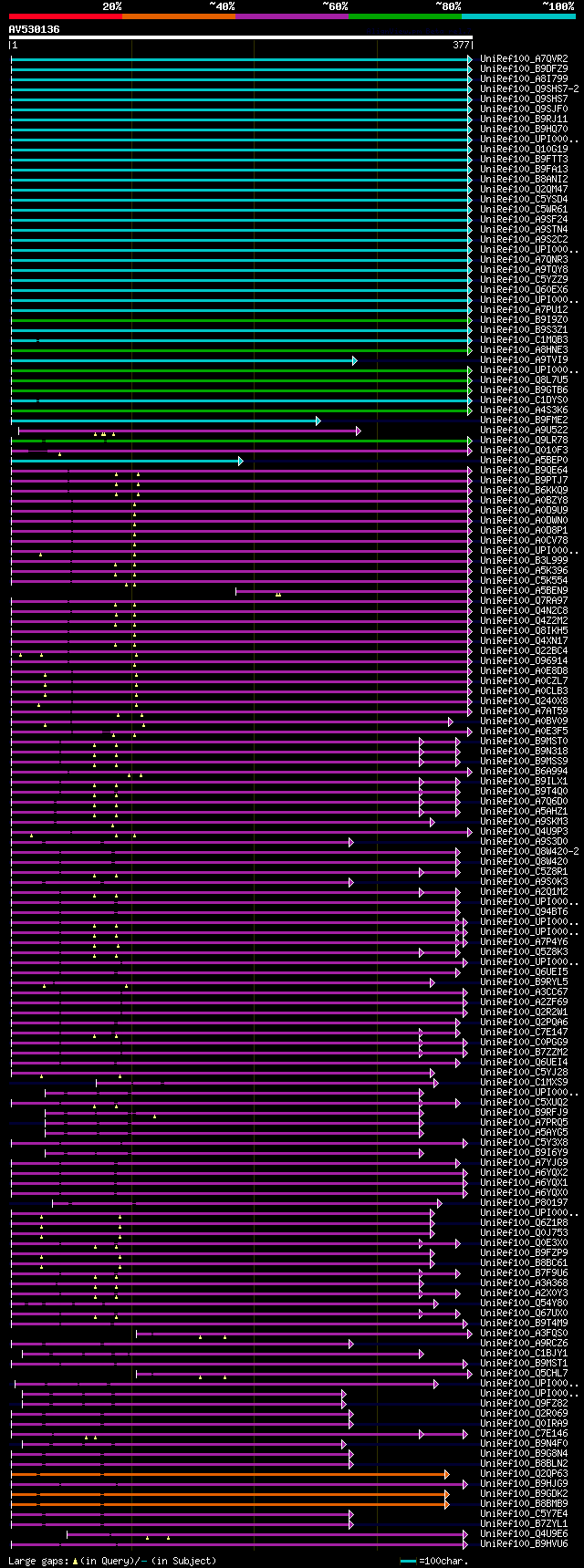Image resolution: width=584 pixels, height=1568 pixels.
Task: Select entry UniRef100_B6KKQ9
Action: (524, 490)
